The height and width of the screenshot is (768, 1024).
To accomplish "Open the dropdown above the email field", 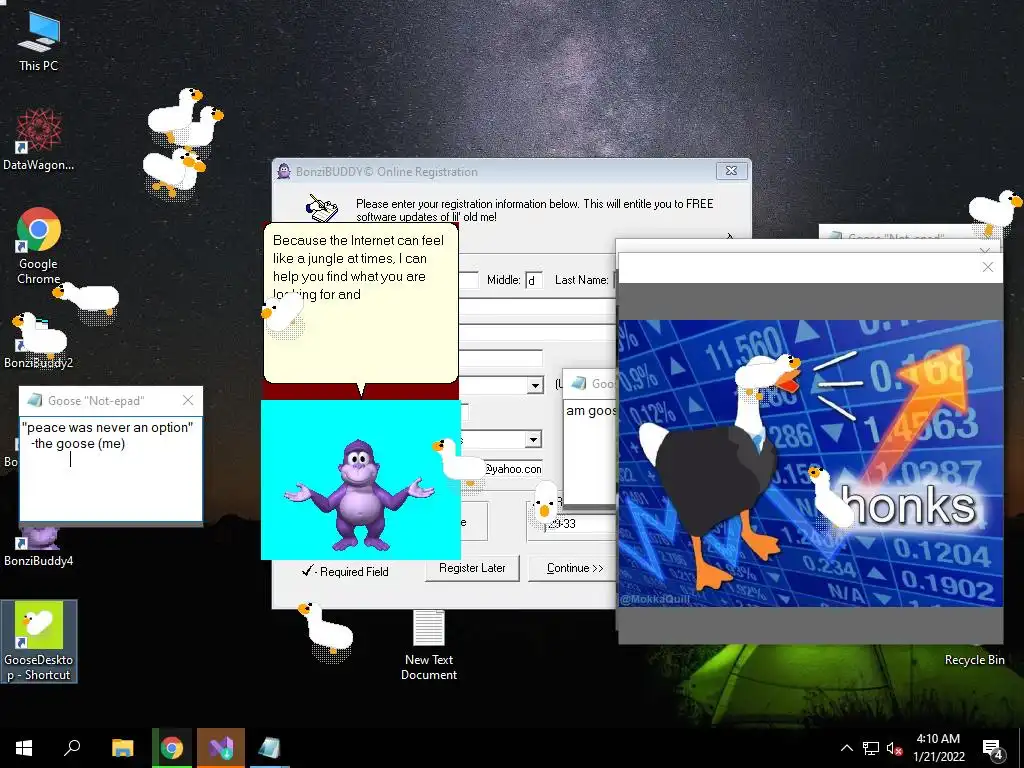I will click(x=534, y=439).
